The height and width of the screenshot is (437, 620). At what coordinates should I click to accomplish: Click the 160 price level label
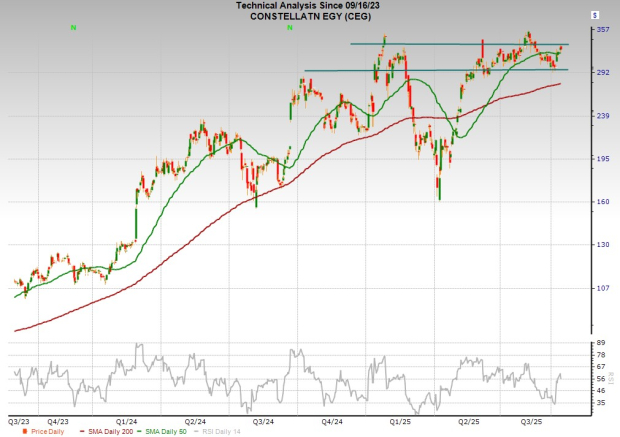(602, 202)
